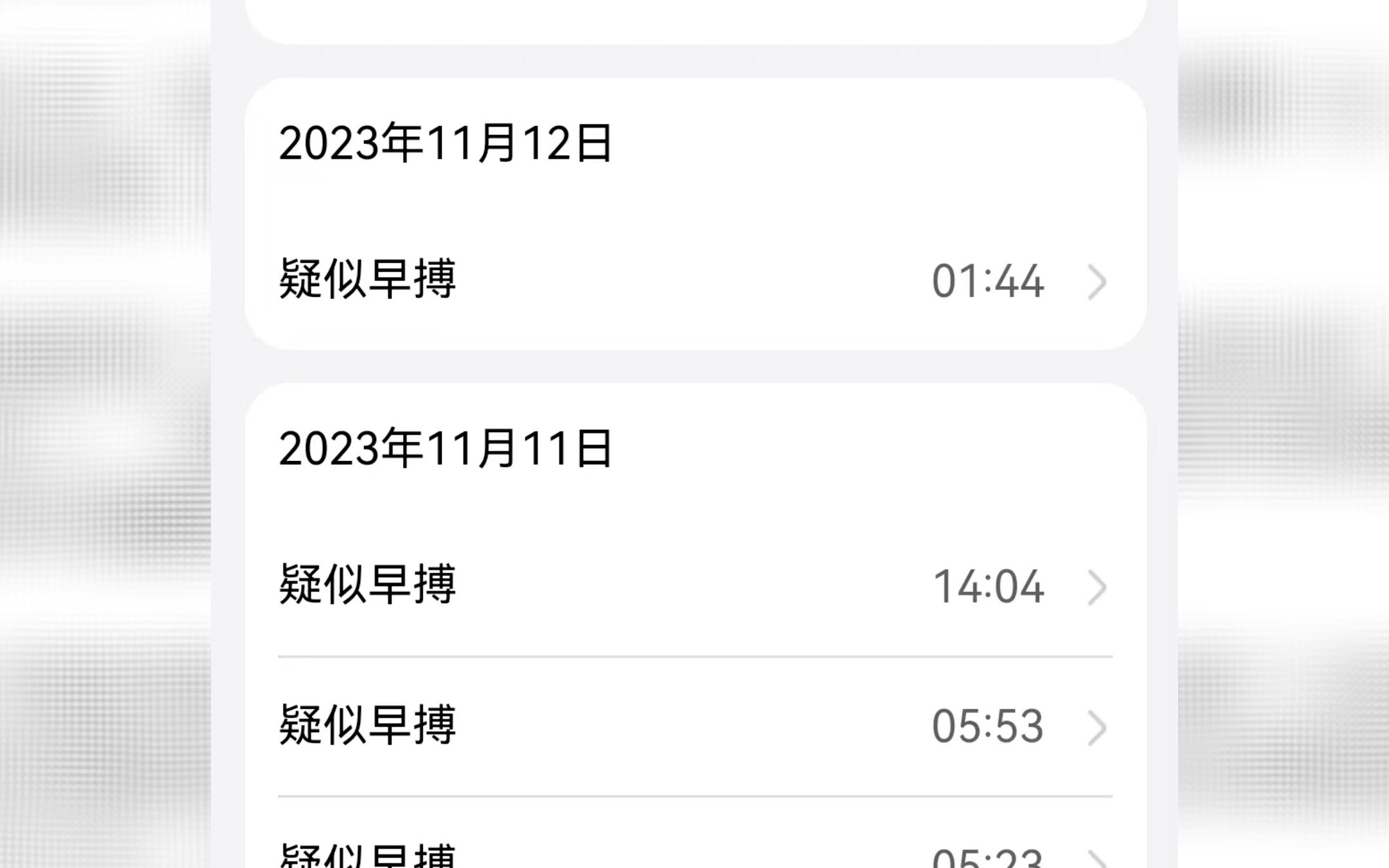Image resolution: width=1389 pixels, height=868 pixels.
Task: Open the 疑似早搏 detail at 05:23
Action: (694, 855)
